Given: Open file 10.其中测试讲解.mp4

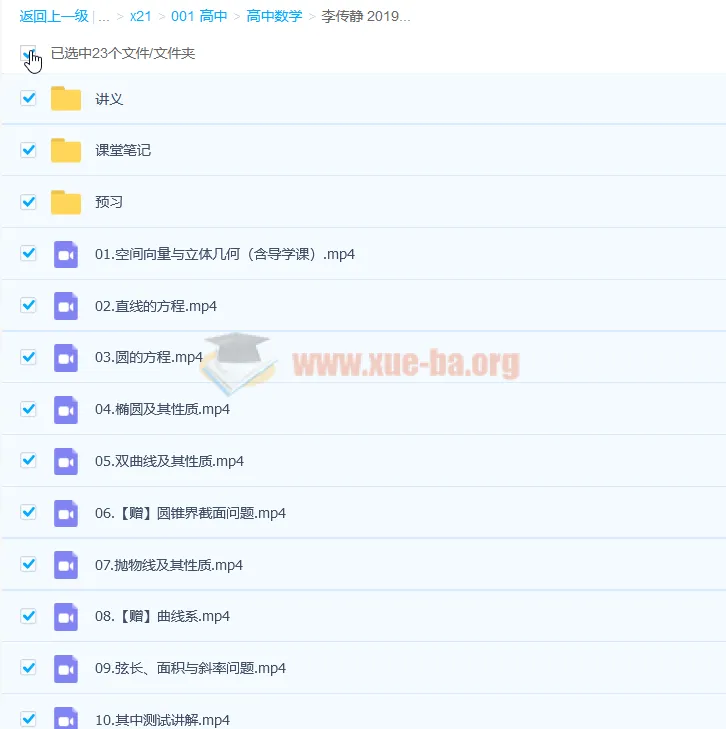Looking at the screenshot, I should pyautogui.click(x=162, y=720).
